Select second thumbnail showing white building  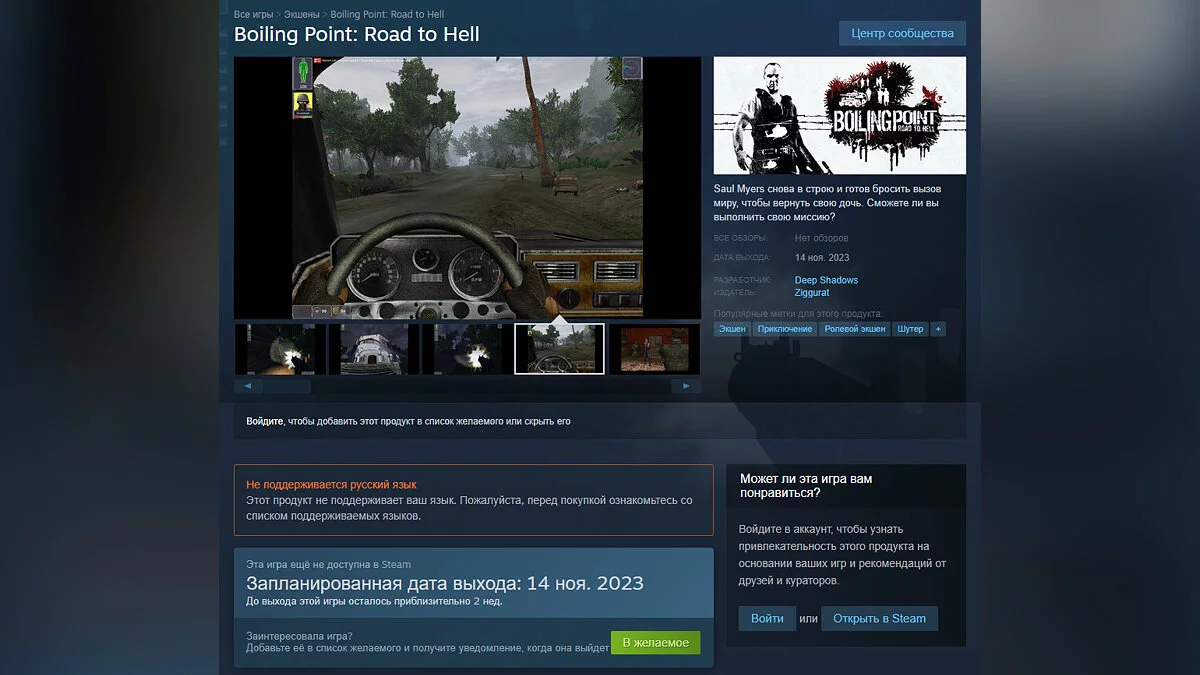[373, 348]
